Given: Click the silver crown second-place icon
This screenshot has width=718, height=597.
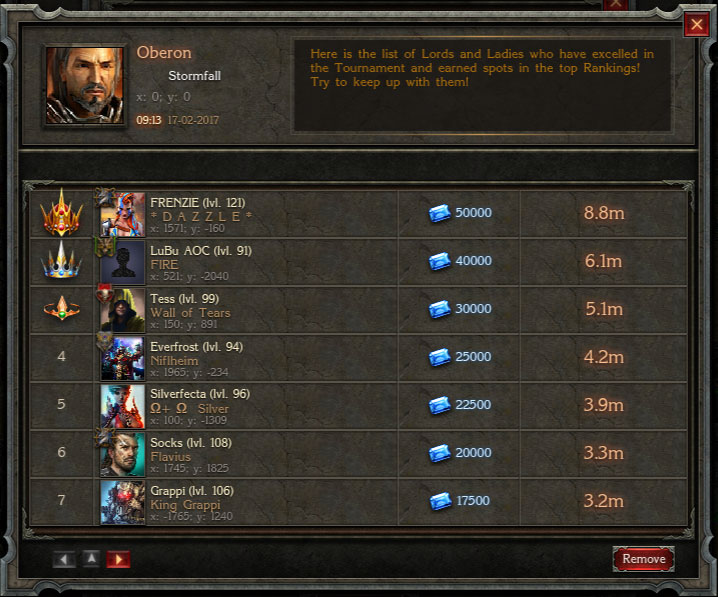Looking at the screenshot, I should click(61, 260).
